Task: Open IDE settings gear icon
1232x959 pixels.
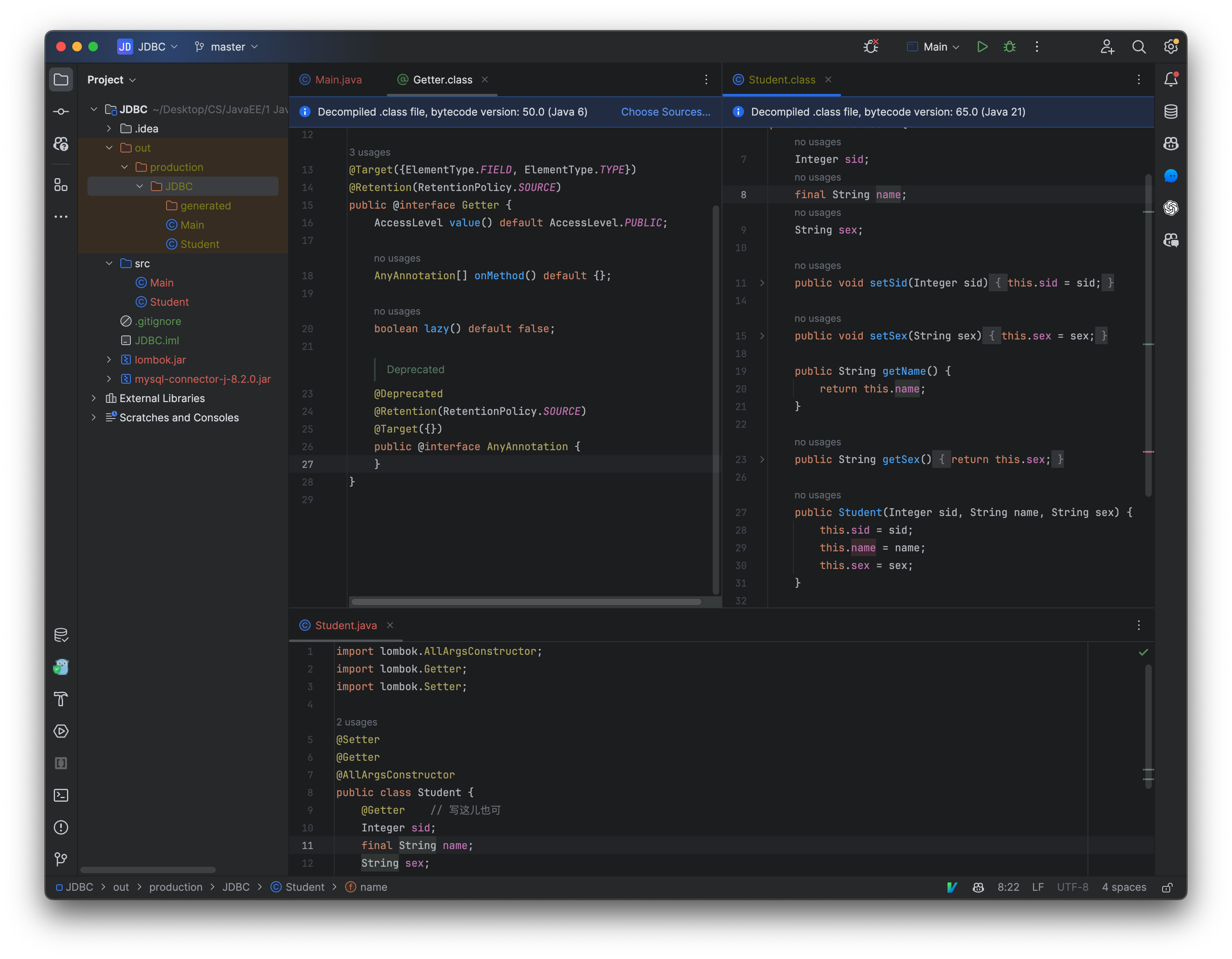Action: point(1171,47)
